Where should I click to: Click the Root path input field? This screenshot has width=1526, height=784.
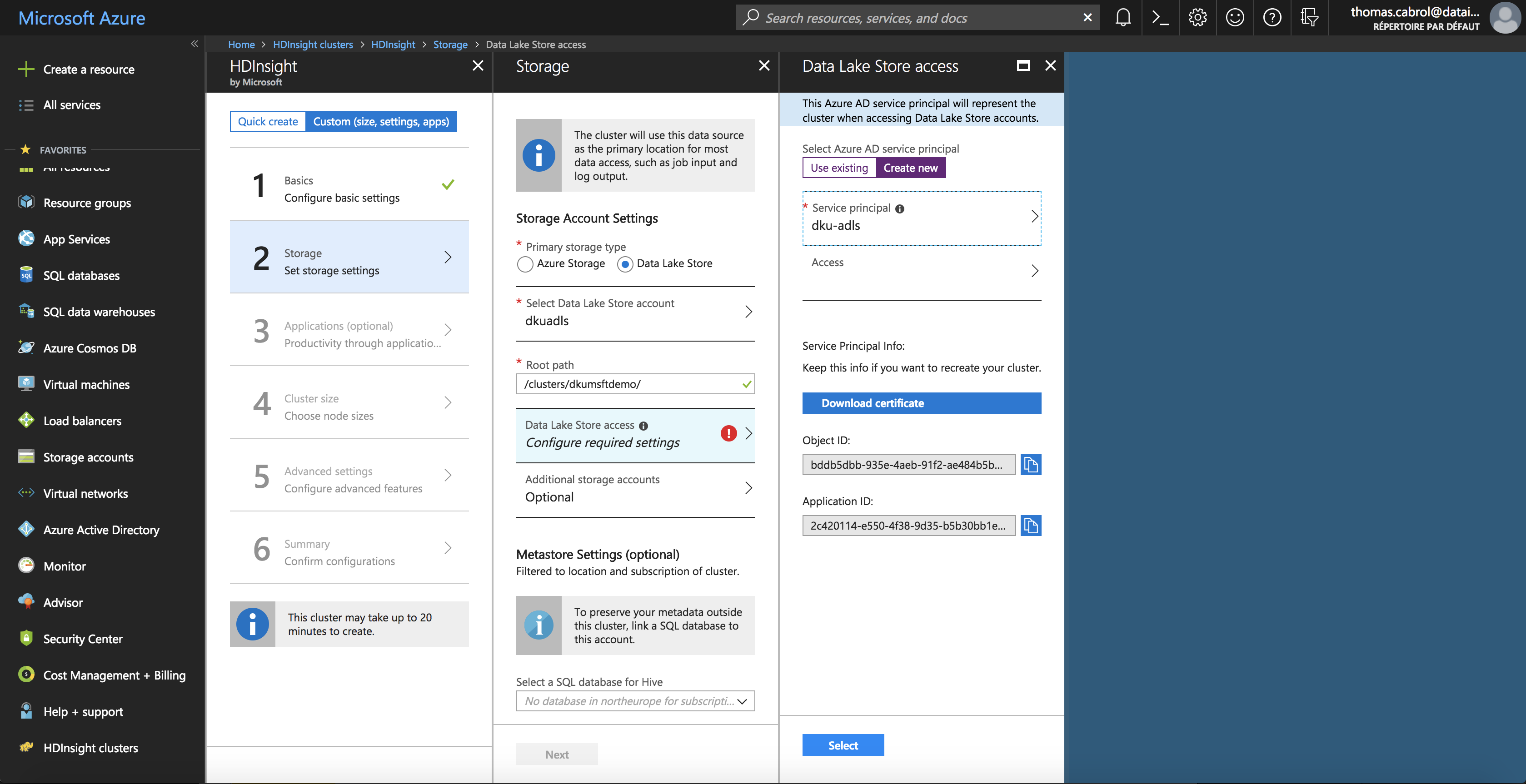(x=635, y=384)
